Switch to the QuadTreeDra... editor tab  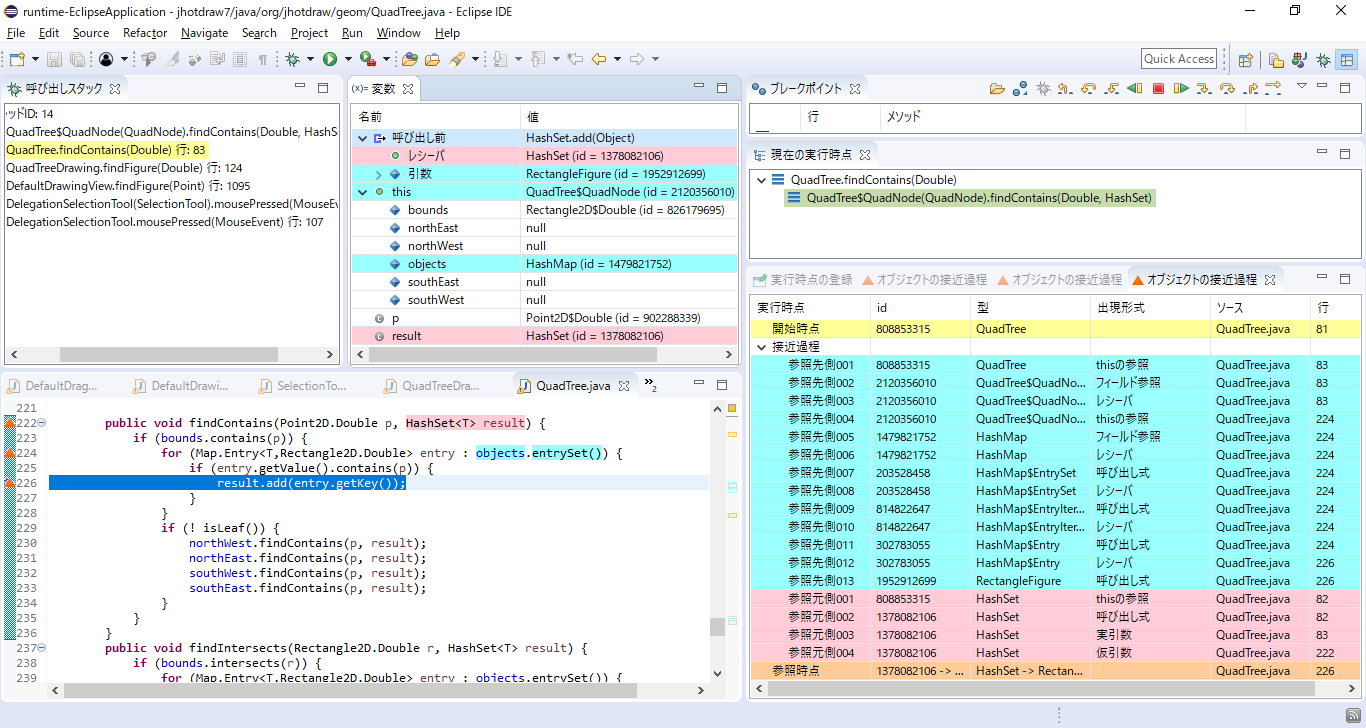[x=432, y=386]
